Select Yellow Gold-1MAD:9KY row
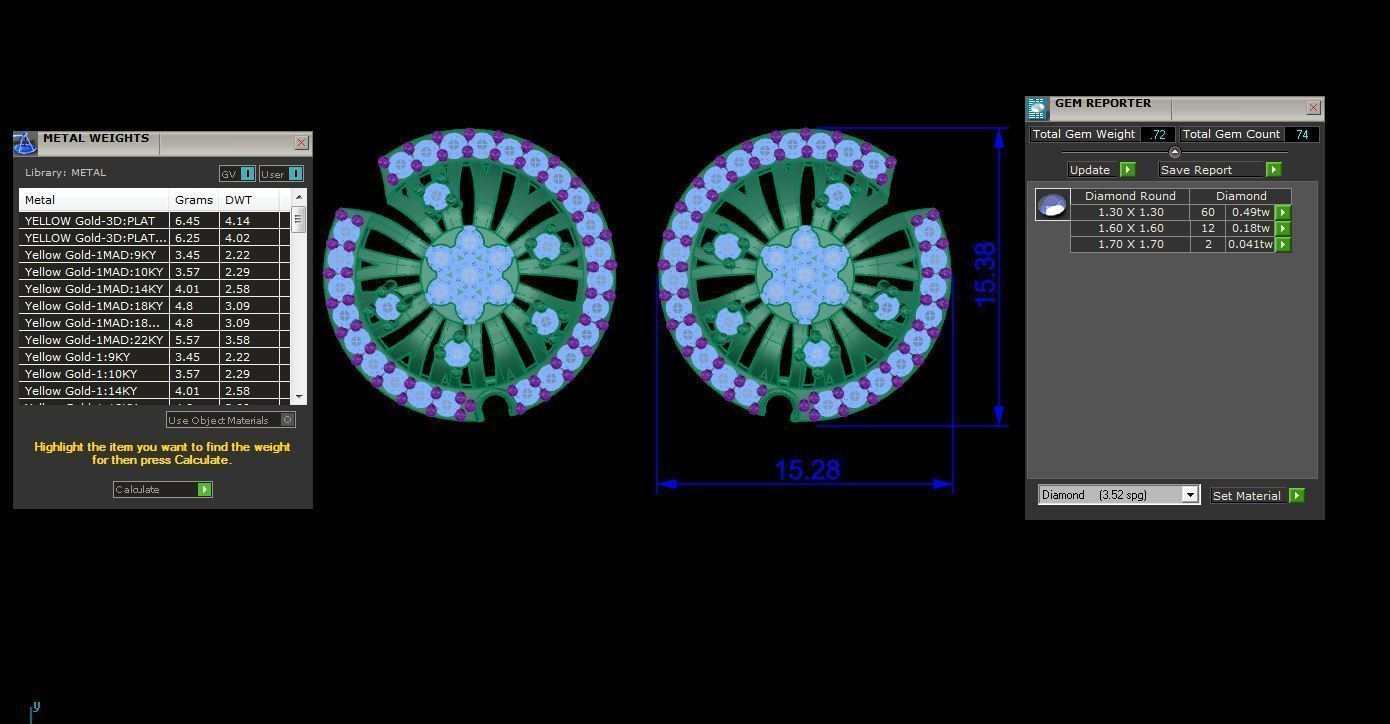Image resolution: width=1390 pixels, height=724 pixels. click(x=154, y=255)
